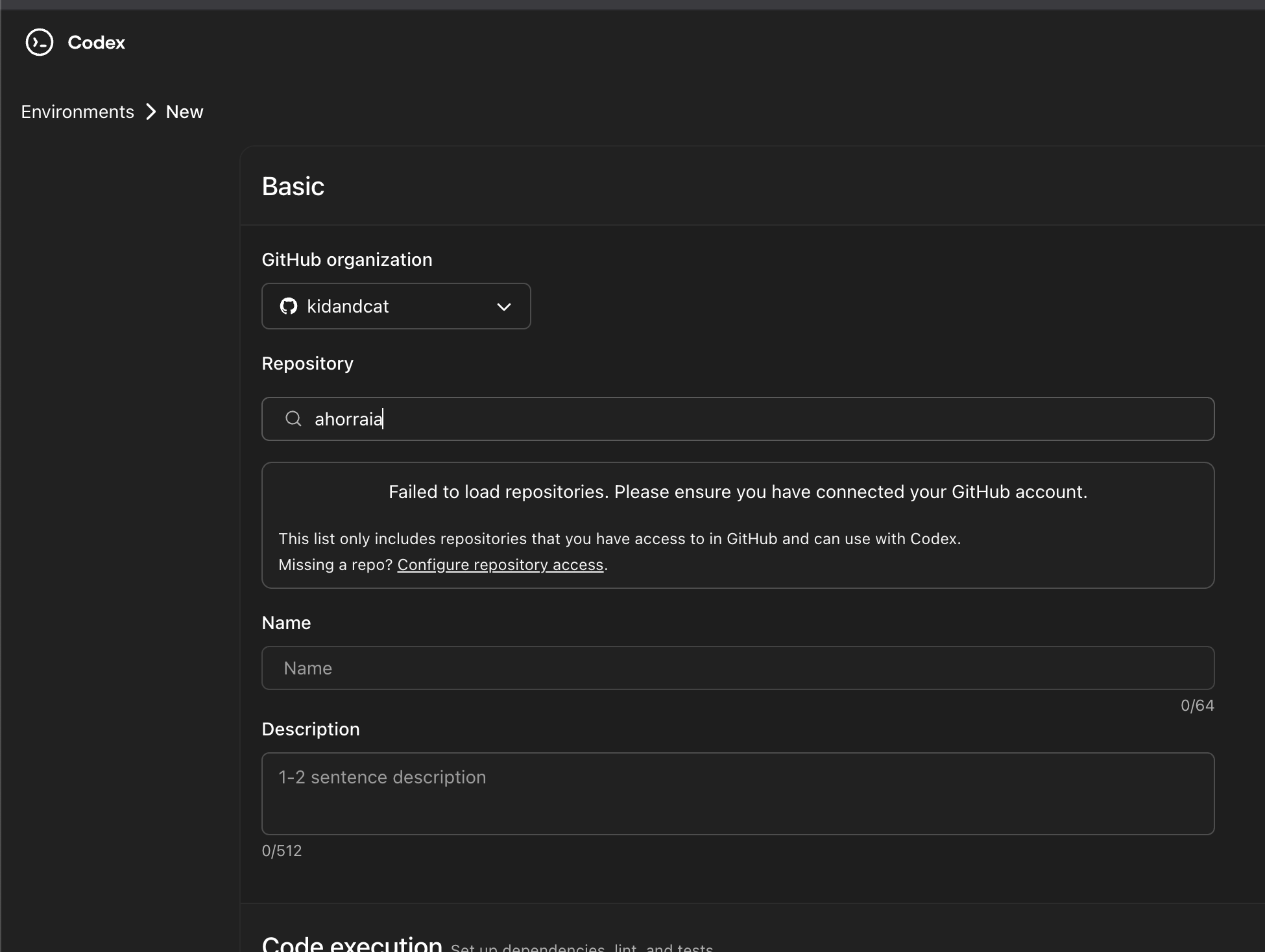Image resolution: width=1265 pixels, height=952 pixels.
Task: Go back to Environments breadcrumb
Action: pos(77,112)
